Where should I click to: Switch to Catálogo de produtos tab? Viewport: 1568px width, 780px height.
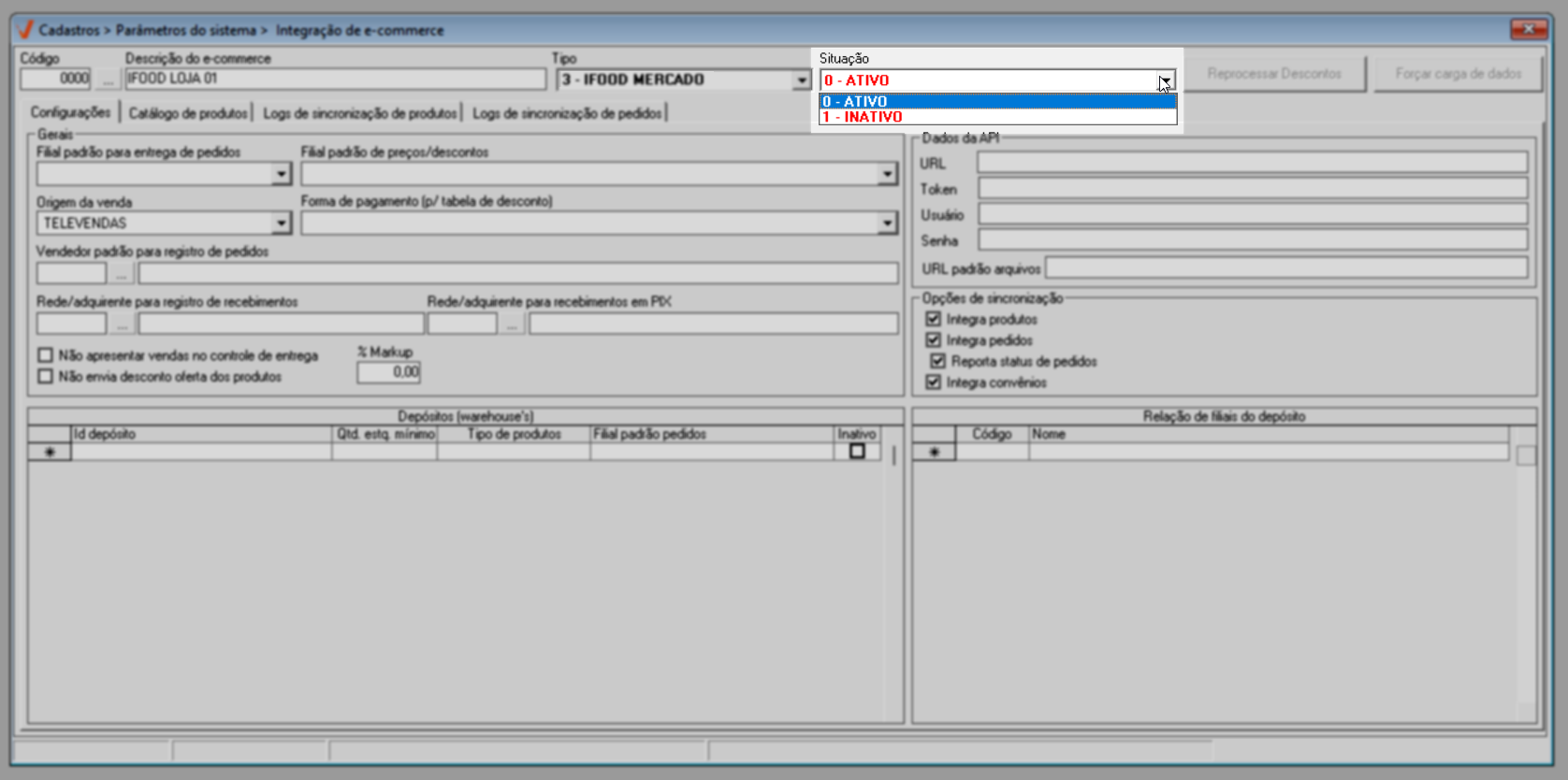(188, 113)
